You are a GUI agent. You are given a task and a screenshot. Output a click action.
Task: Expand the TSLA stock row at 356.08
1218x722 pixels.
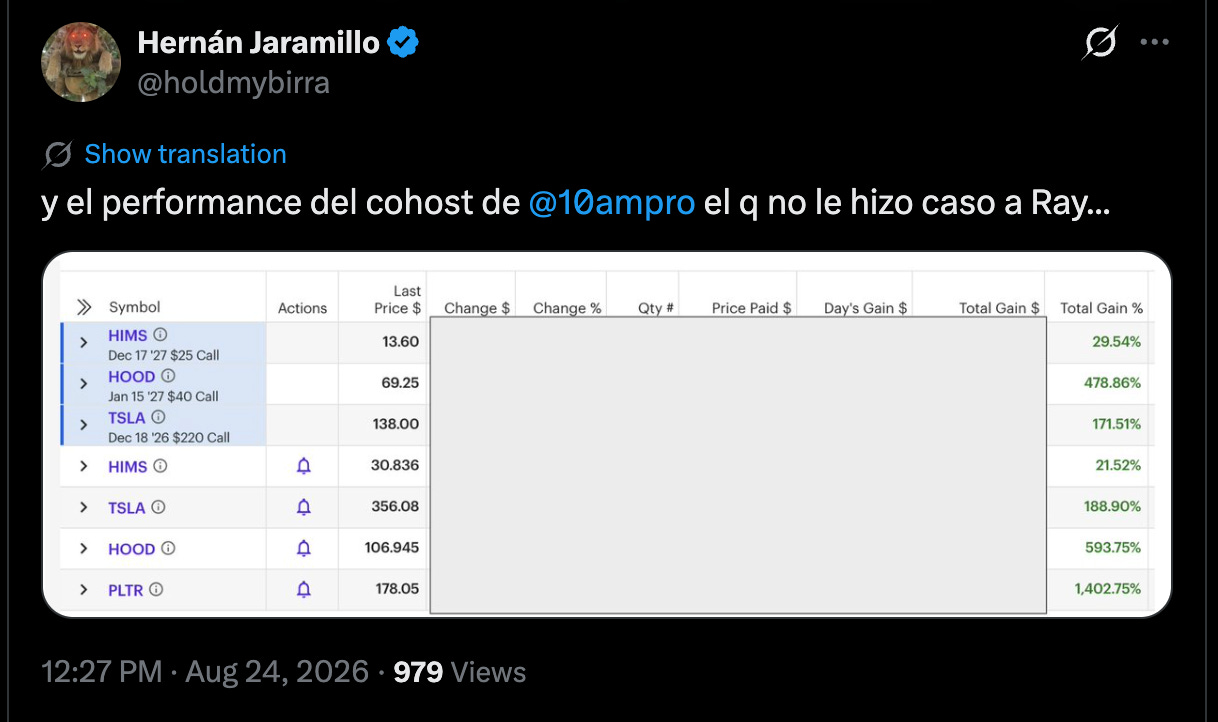point(84,508)
